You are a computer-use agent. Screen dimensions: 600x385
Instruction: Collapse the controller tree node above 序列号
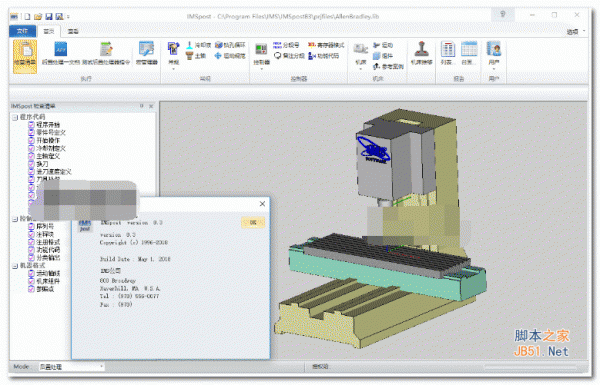(x=15, y=219)
